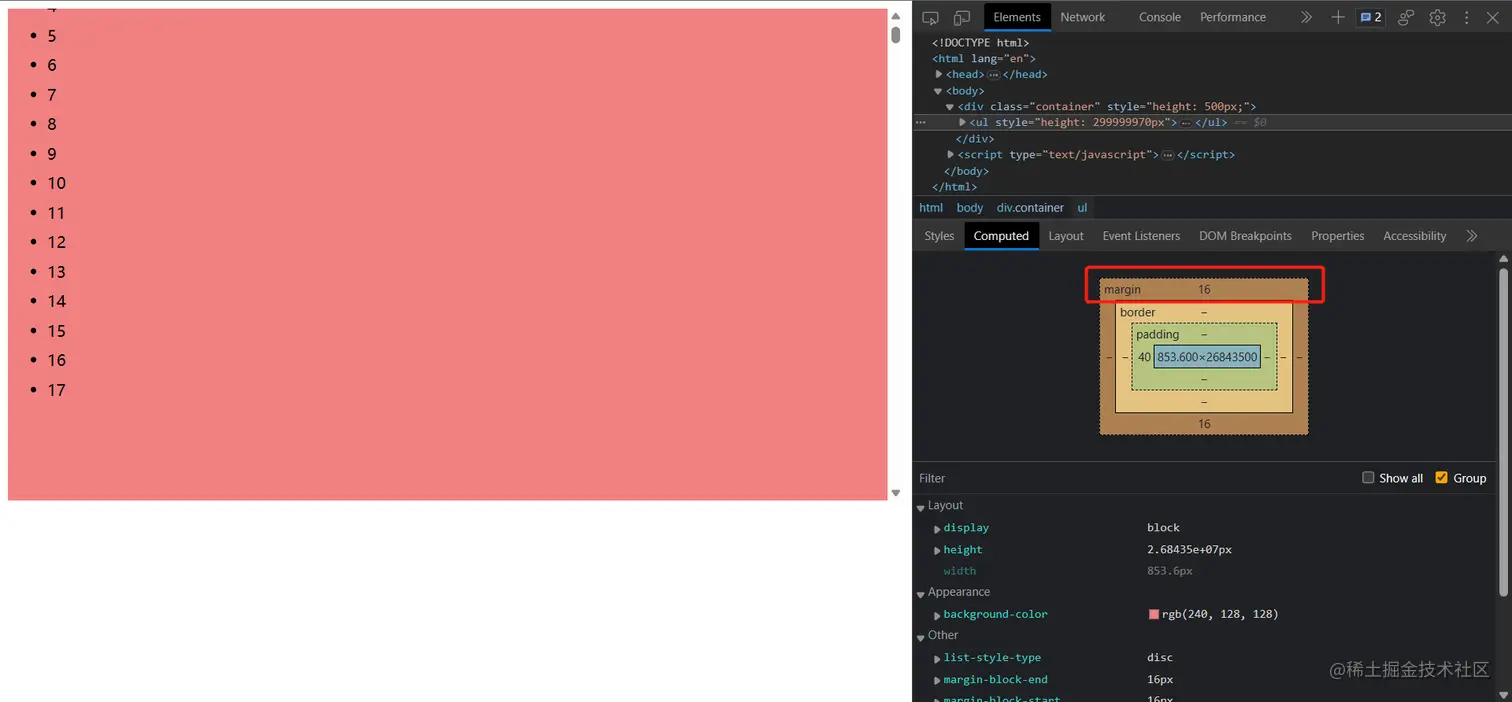
Task: Open the feedback people icon in DevTools
Action: (1406, 17)
